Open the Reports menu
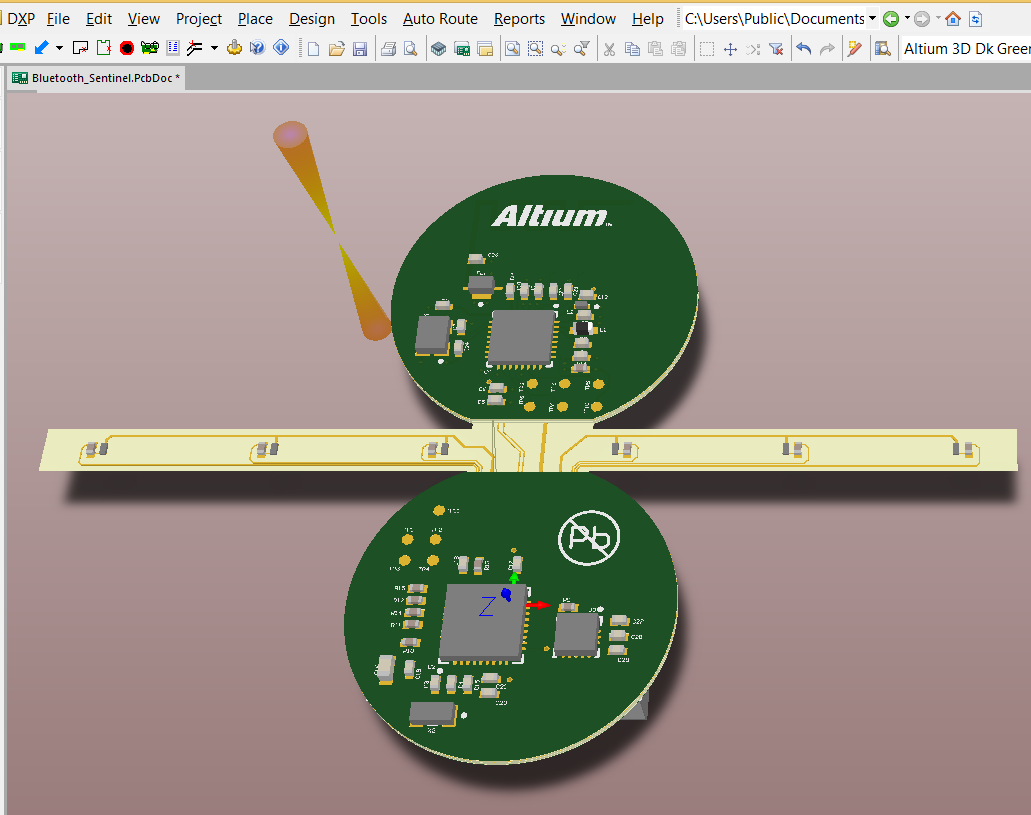The height and width of the screenshot is (815, 1031). 519,19
